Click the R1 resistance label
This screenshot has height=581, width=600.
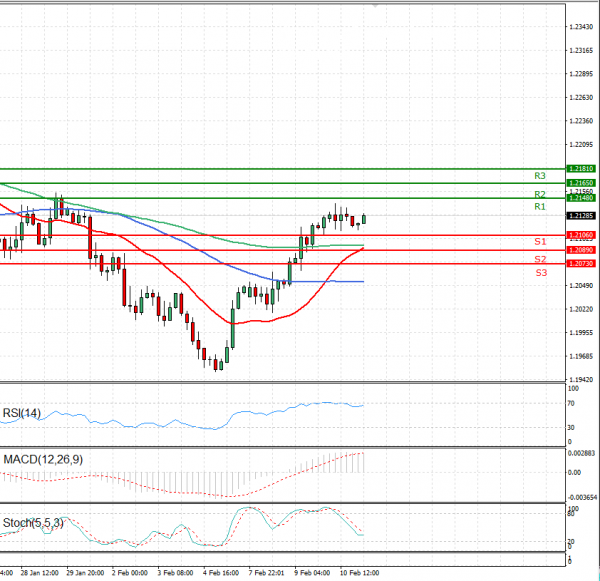(x=540, y=207)
